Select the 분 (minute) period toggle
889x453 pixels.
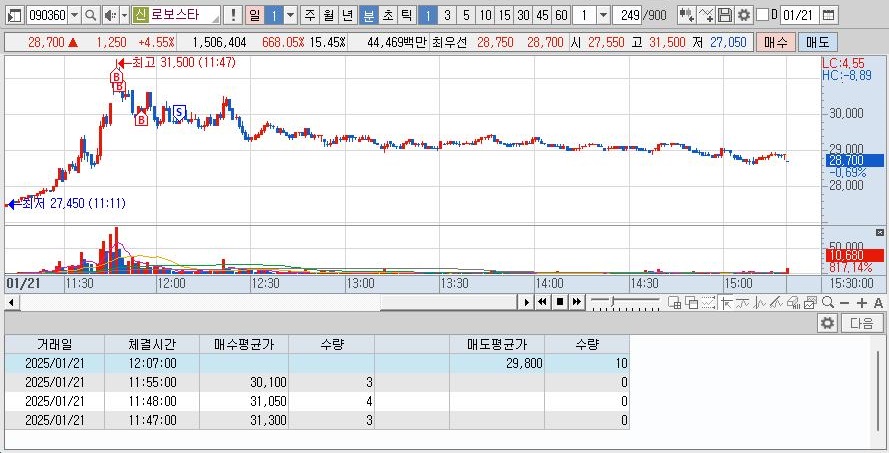369,15
